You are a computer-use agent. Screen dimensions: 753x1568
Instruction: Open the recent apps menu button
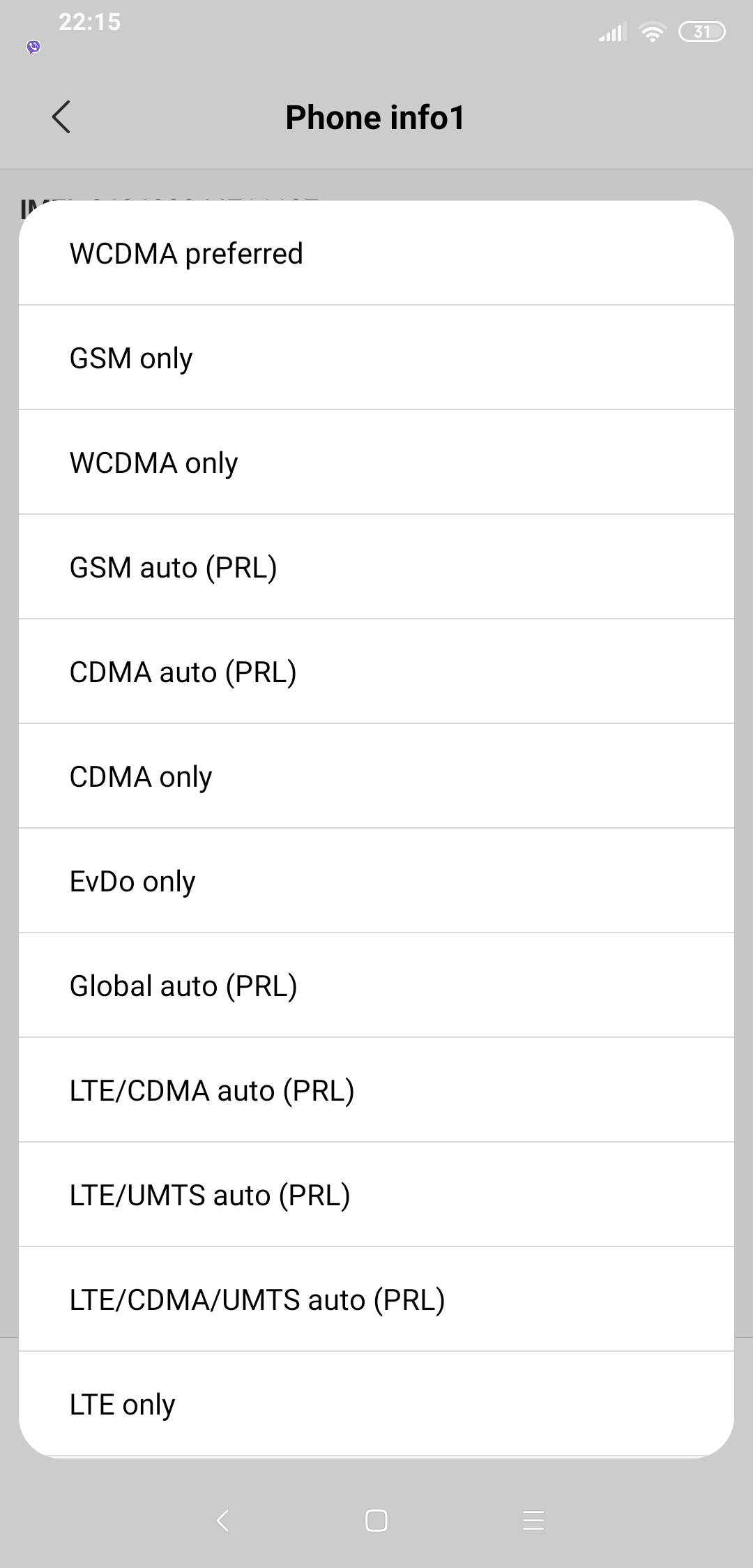click(x=533, y=1521)
